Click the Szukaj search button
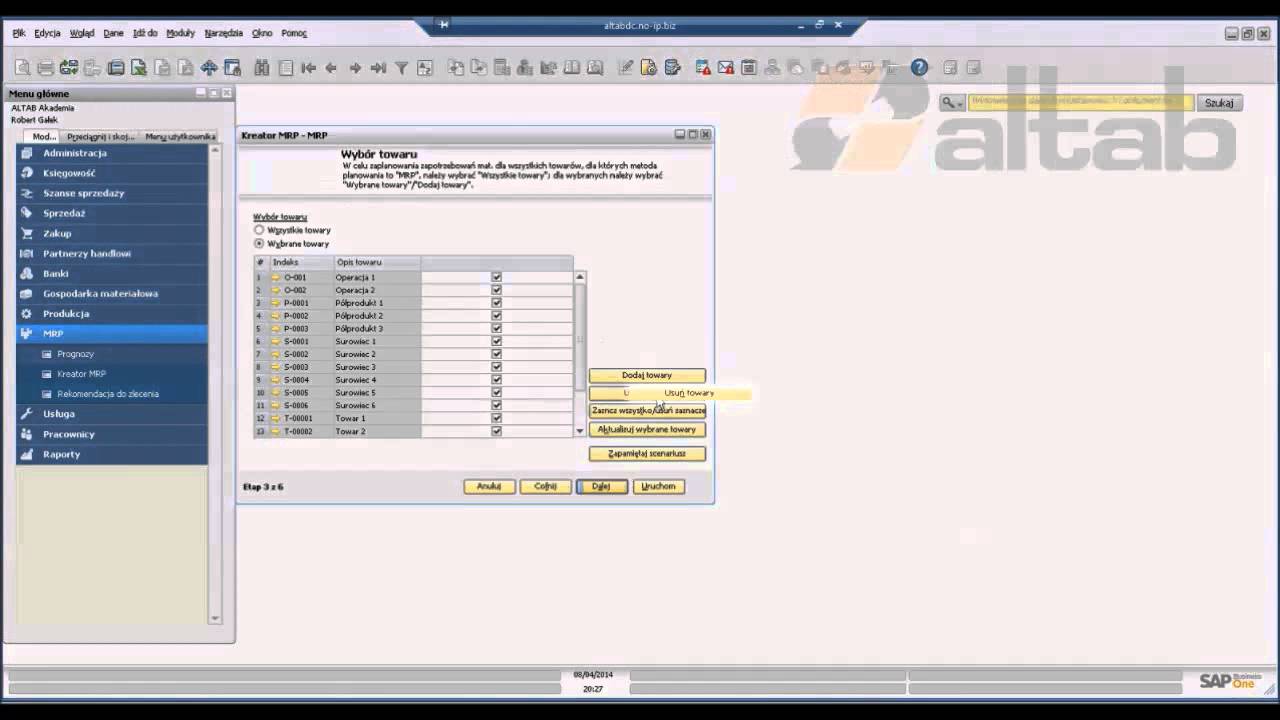The image size is (1280, 720). [x=1219, y=103]
